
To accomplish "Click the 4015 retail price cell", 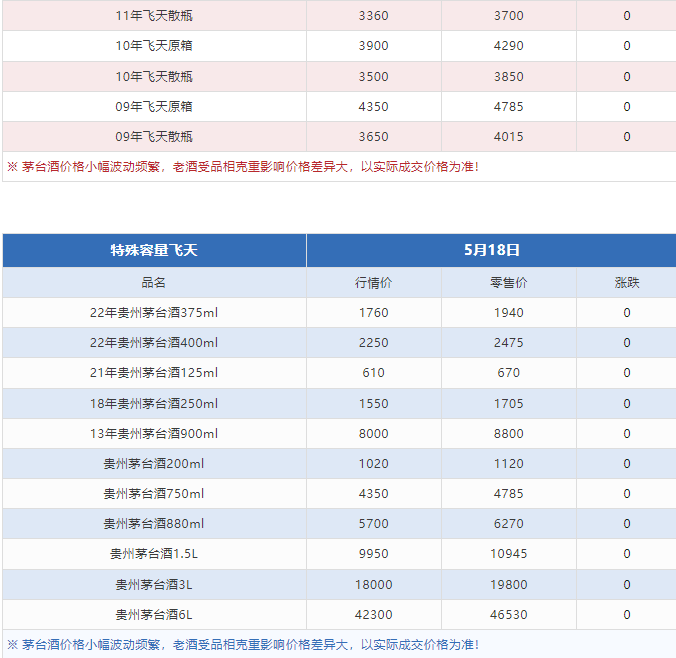I will [508, 137].
